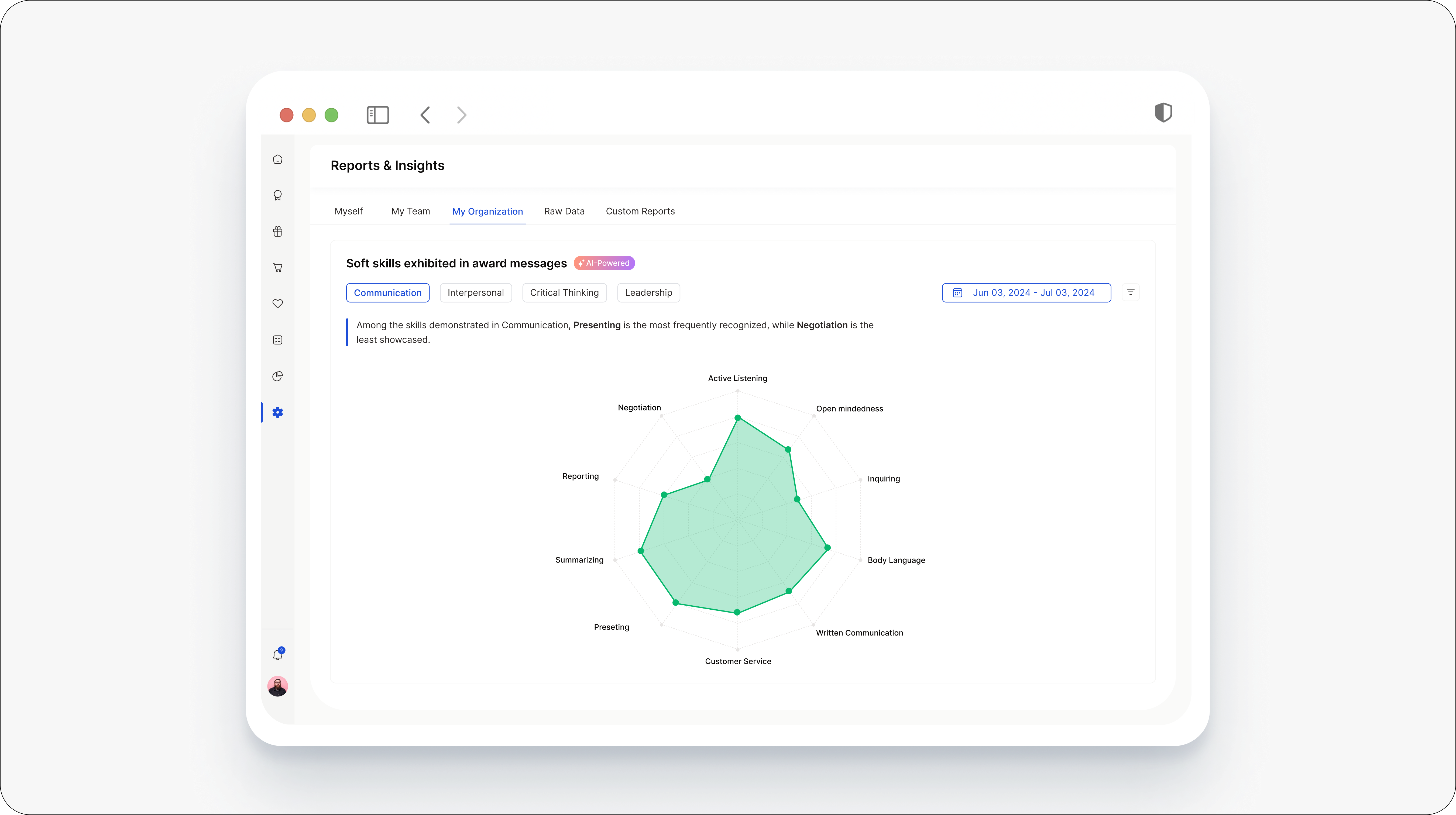Maximize window with the green dot
The height and width of the screenshot is (815, 1456).
coord(331,115)
